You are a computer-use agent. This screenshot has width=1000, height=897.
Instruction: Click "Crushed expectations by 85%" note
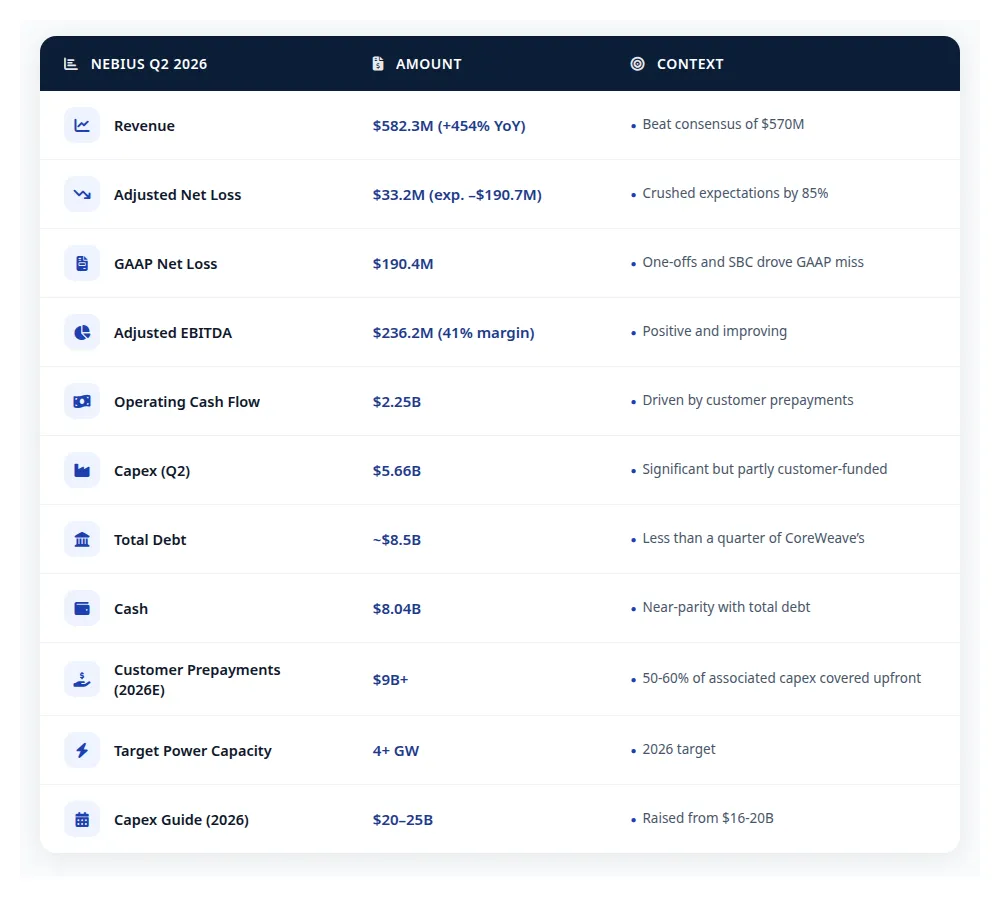click(x=735, y=193)
